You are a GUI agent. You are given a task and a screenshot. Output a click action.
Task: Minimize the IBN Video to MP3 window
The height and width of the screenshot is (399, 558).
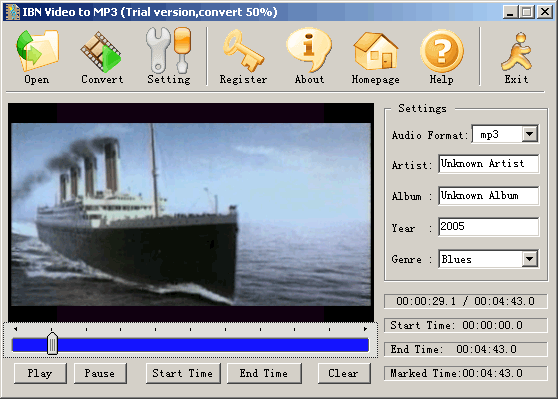pyautogui.click(x=510, y=12)
